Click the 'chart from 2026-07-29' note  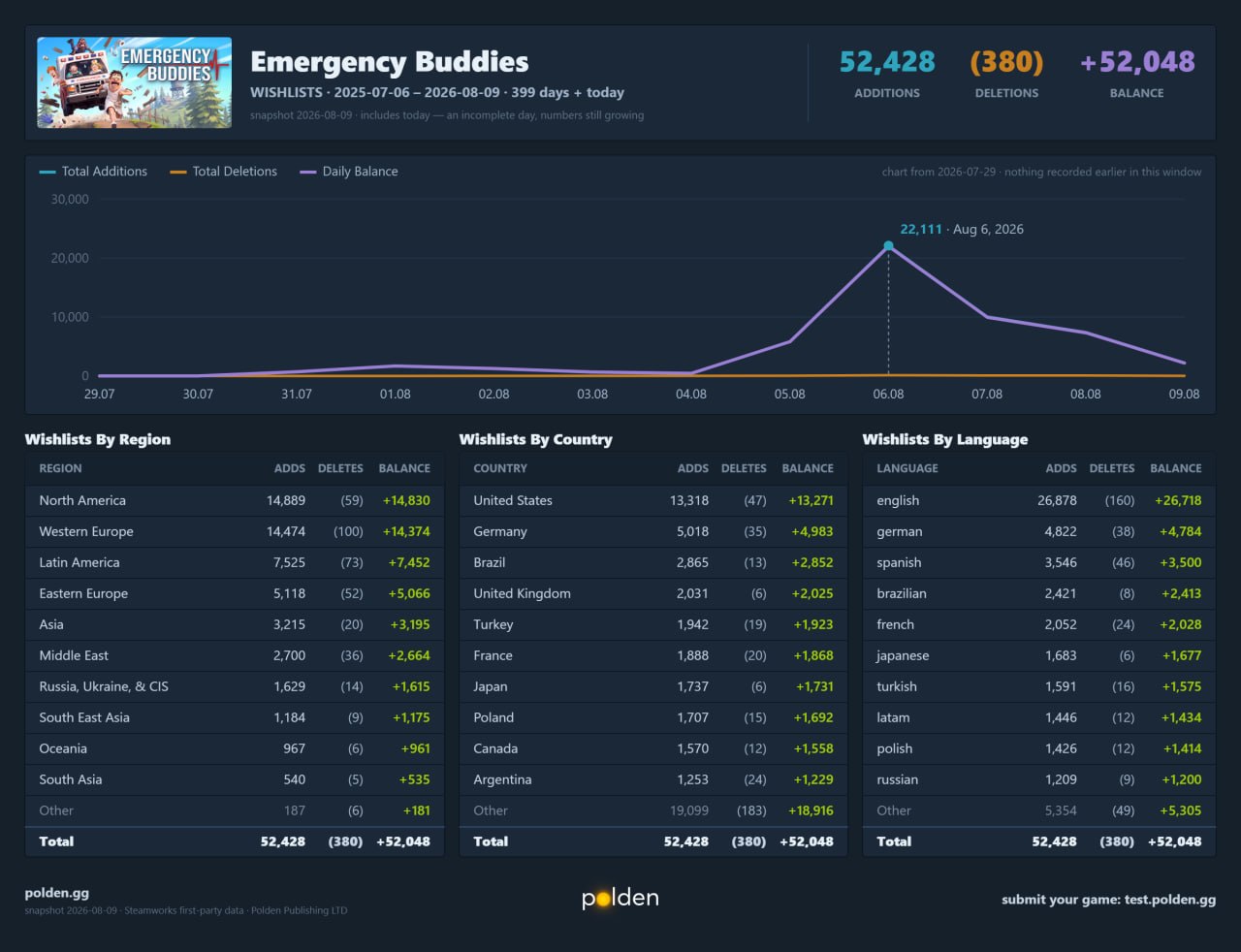pos(1041,172)
